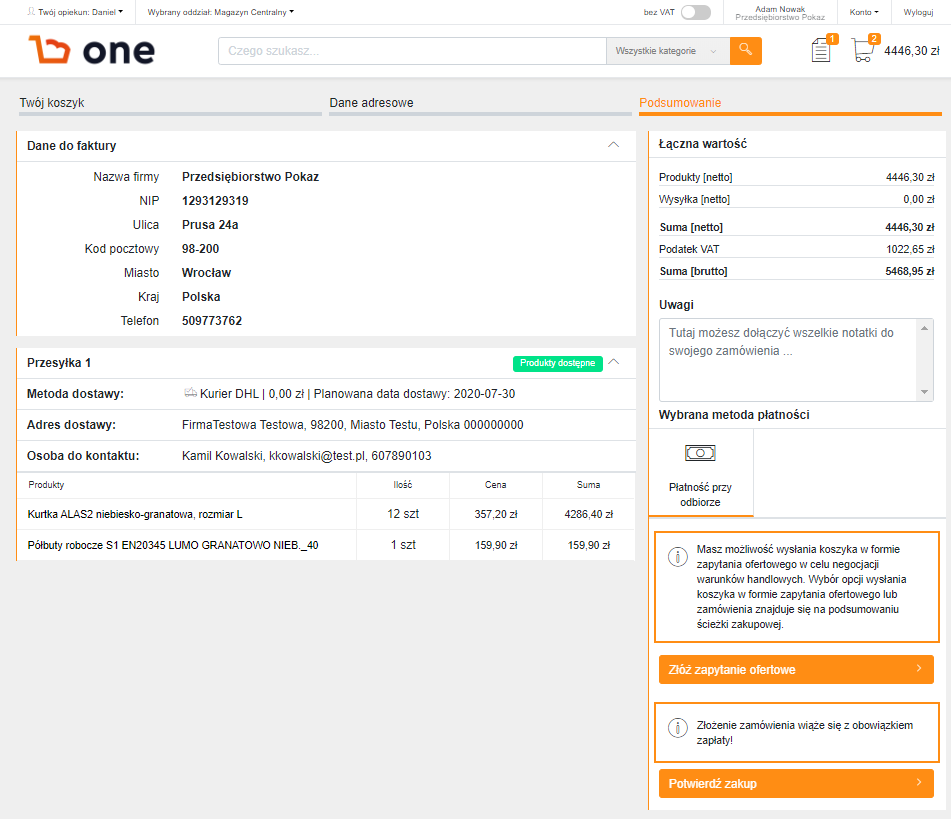Click the Cena column header

click(x=496, y=485)
